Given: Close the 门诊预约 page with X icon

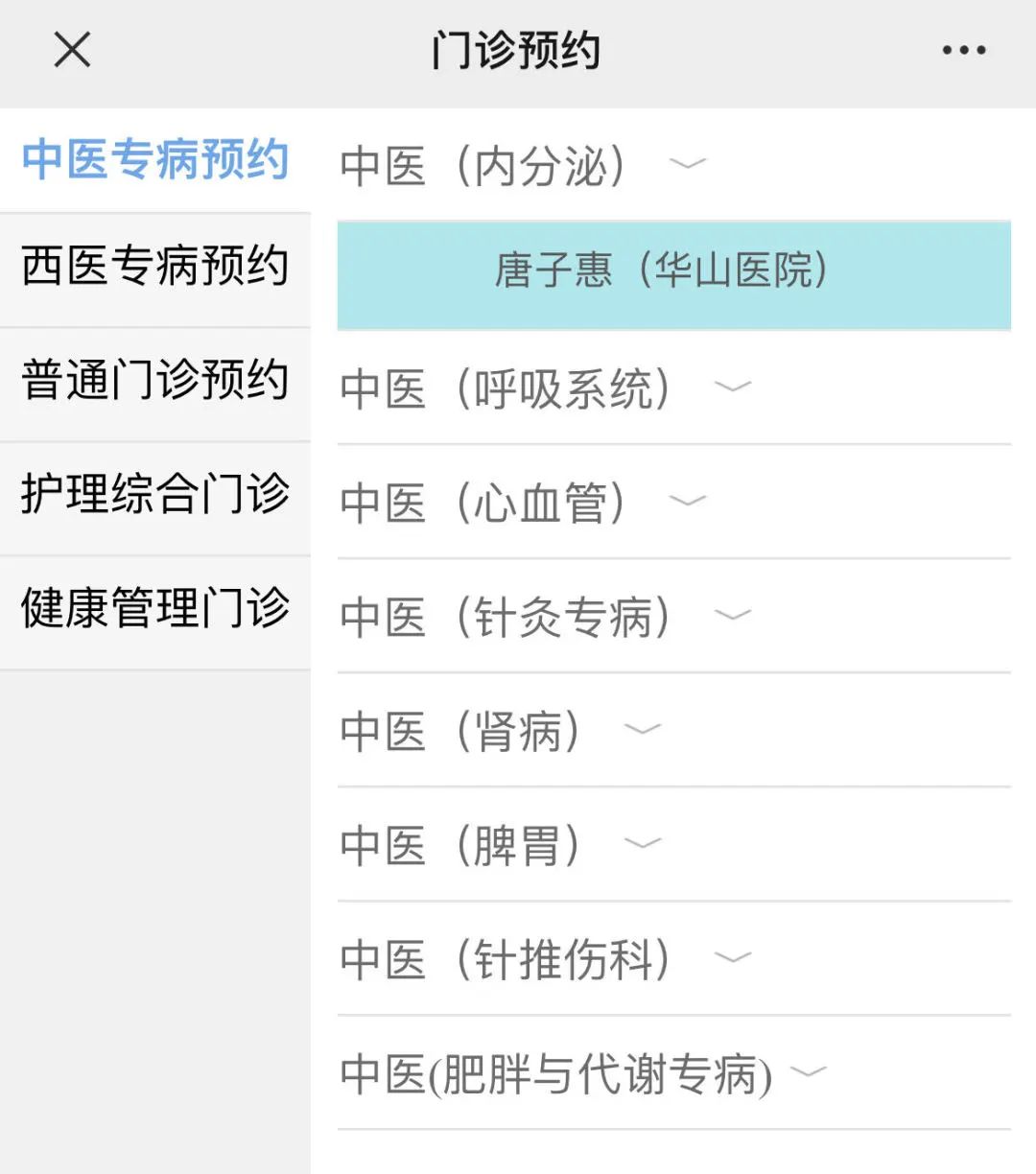Looking at the screenshot, I should (x=72, y=50).
